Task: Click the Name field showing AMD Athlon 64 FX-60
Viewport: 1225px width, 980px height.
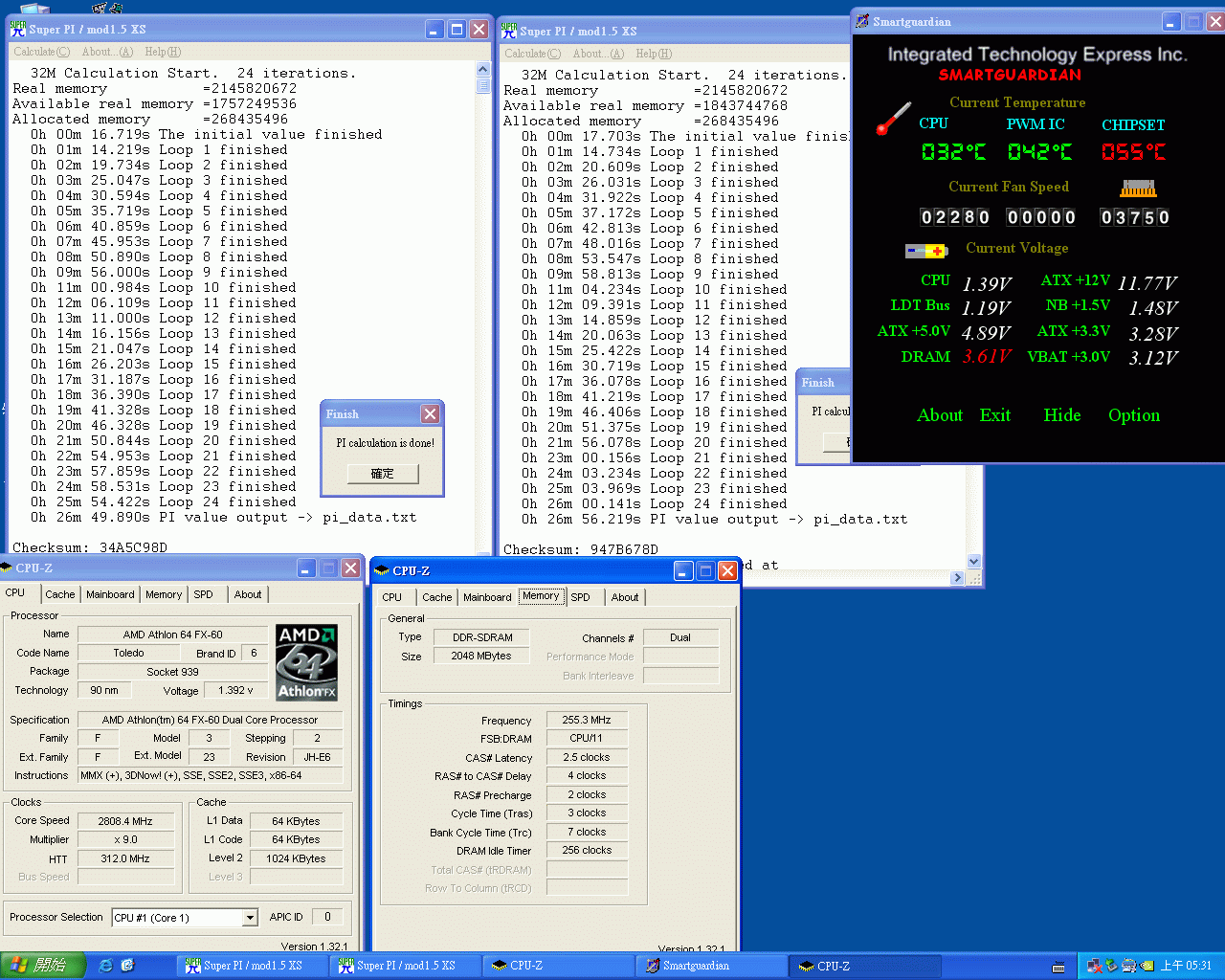Action: tap(172, 635)
